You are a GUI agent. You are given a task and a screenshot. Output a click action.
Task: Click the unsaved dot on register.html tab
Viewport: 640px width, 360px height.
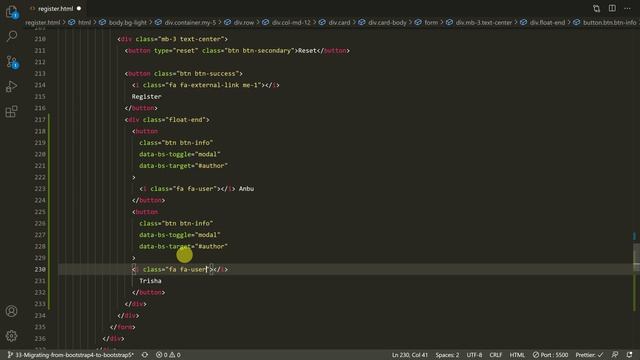(x=79, y=8)
